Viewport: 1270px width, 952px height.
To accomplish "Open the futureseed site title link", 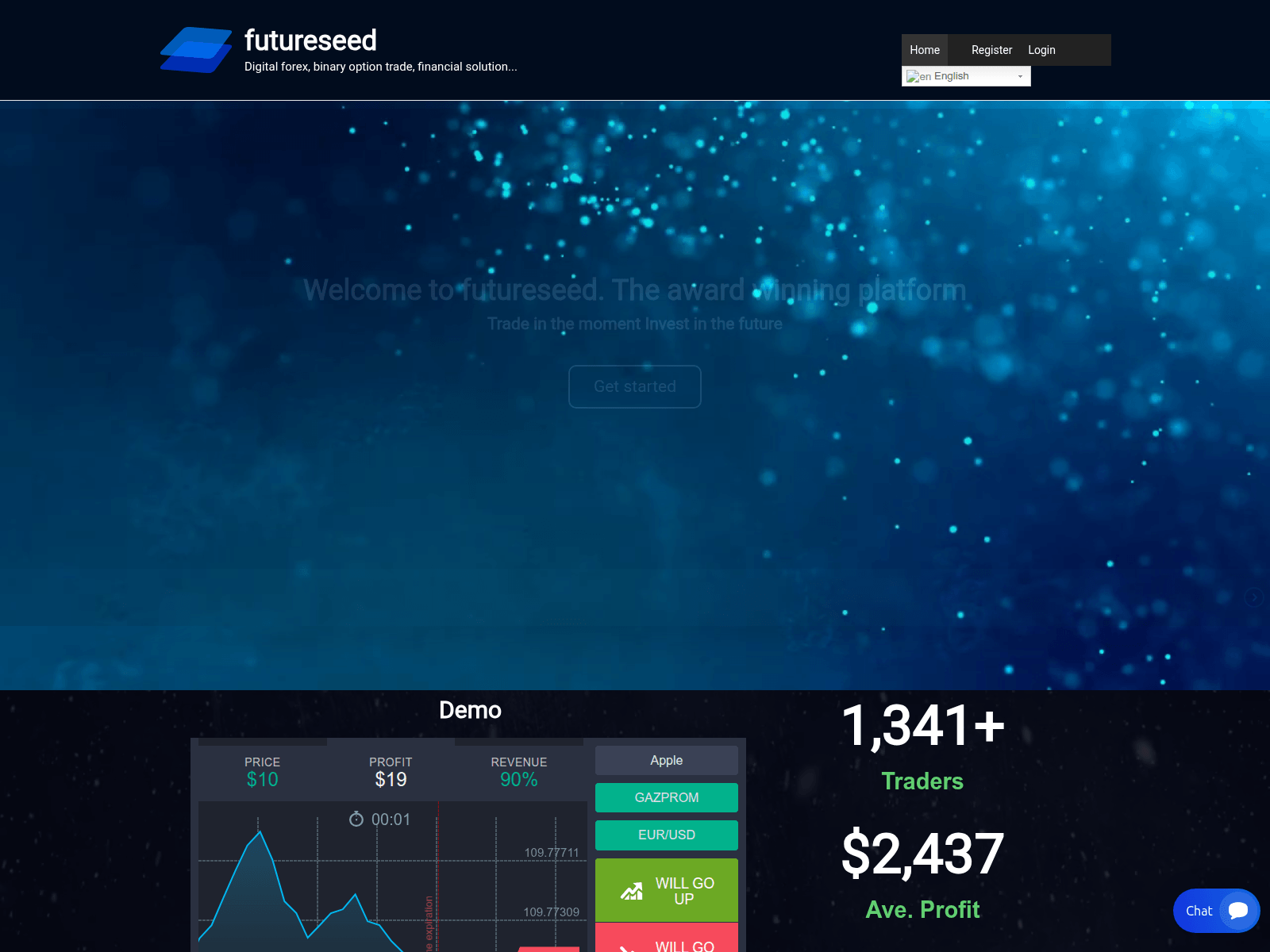I will (x=310, y=40).
